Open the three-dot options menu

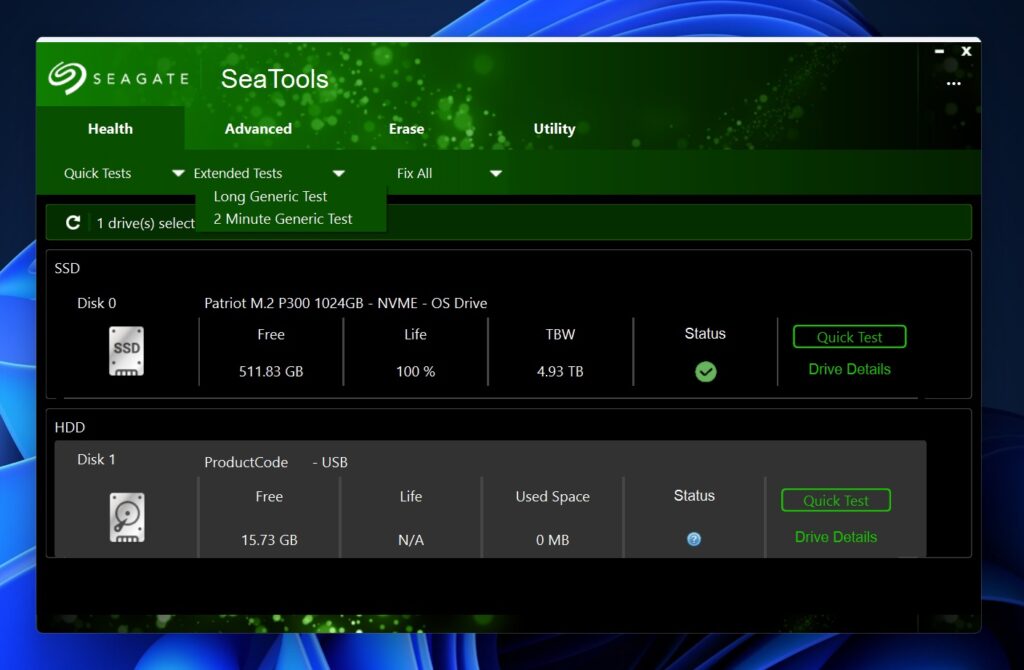(x=952, y=84)
